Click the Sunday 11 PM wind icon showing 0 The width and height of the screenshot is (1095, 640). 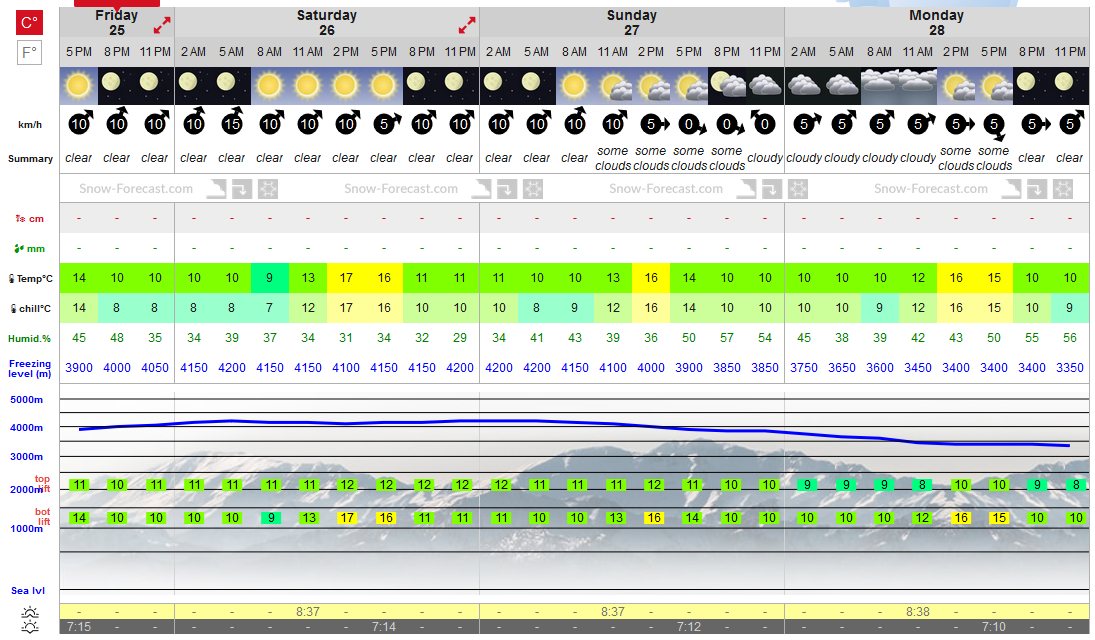pos(763,123)
